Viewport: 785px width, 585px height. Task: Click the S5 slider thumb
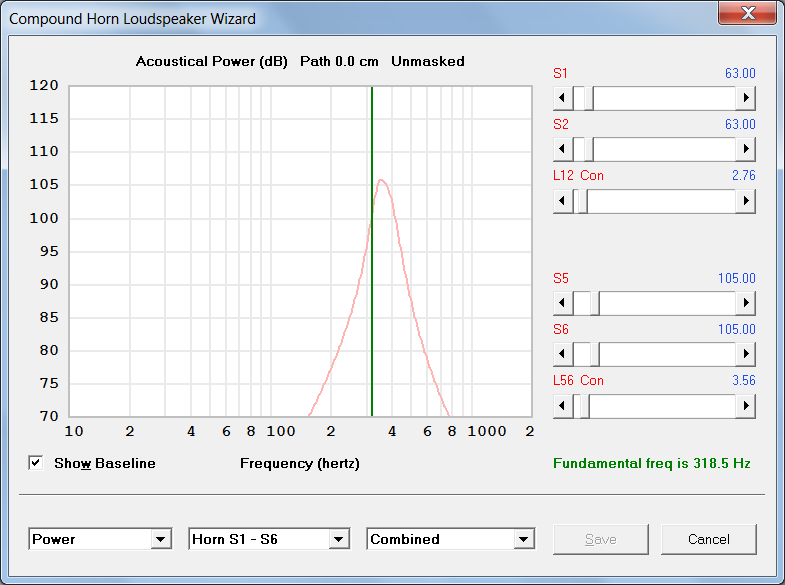click(595, 303)
